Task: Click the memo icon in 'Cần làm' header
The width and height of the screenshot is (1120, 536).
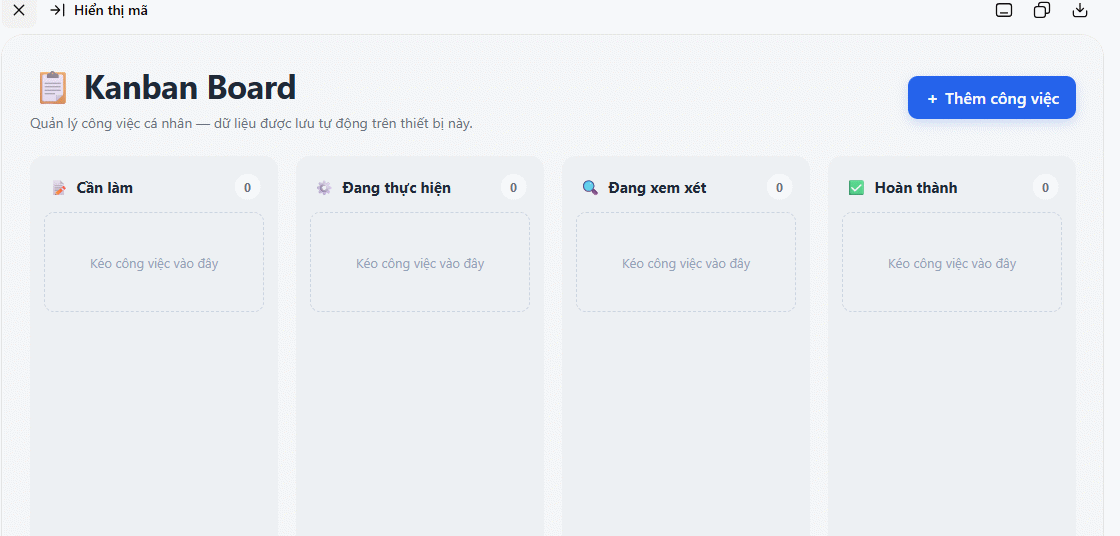Action: coord(59,188)
